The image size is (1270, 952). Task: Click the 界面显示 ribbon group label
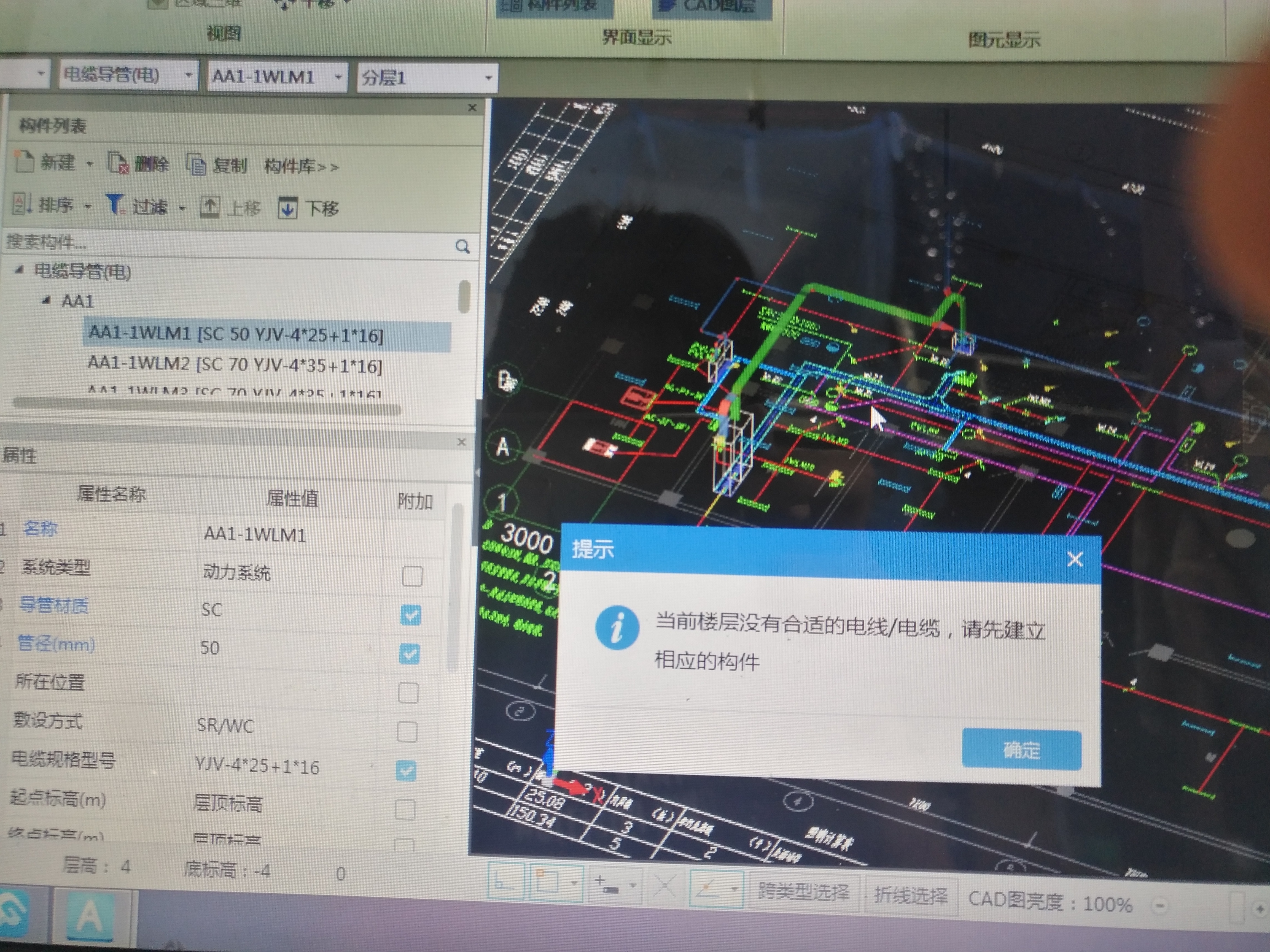coord(636,37)
